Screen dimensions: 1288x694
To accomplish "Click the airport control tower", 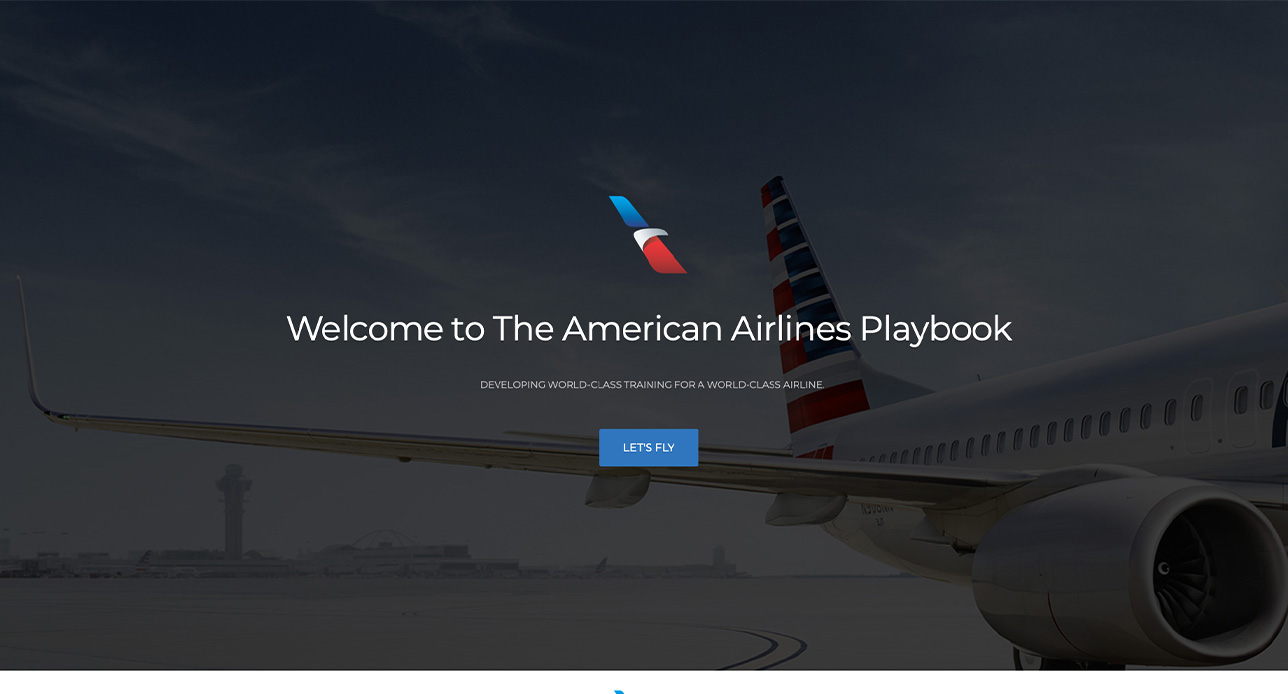I will pyautogui.click(x=232, y=510).
